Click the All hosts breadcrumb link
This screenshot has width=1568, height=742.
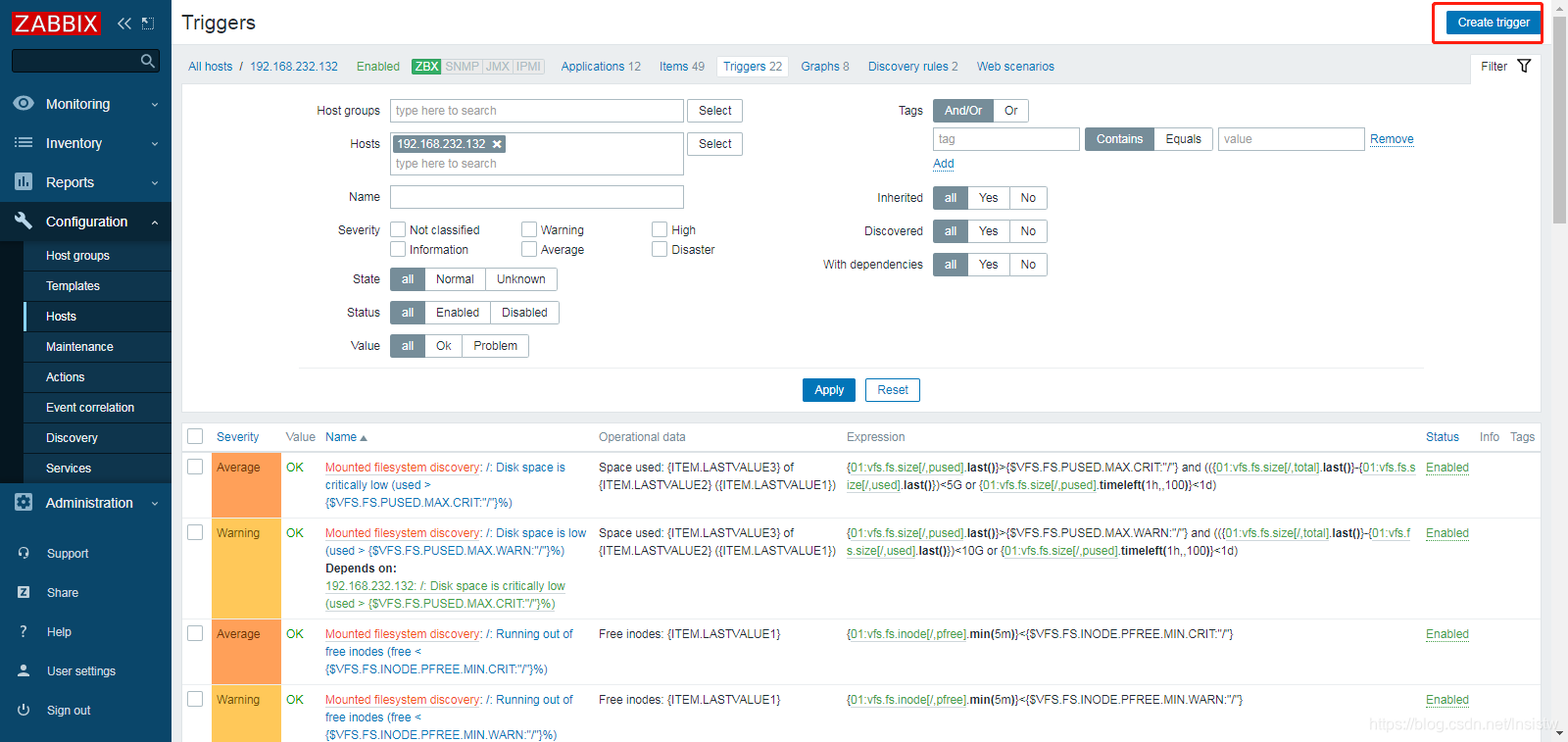[211, 67]
